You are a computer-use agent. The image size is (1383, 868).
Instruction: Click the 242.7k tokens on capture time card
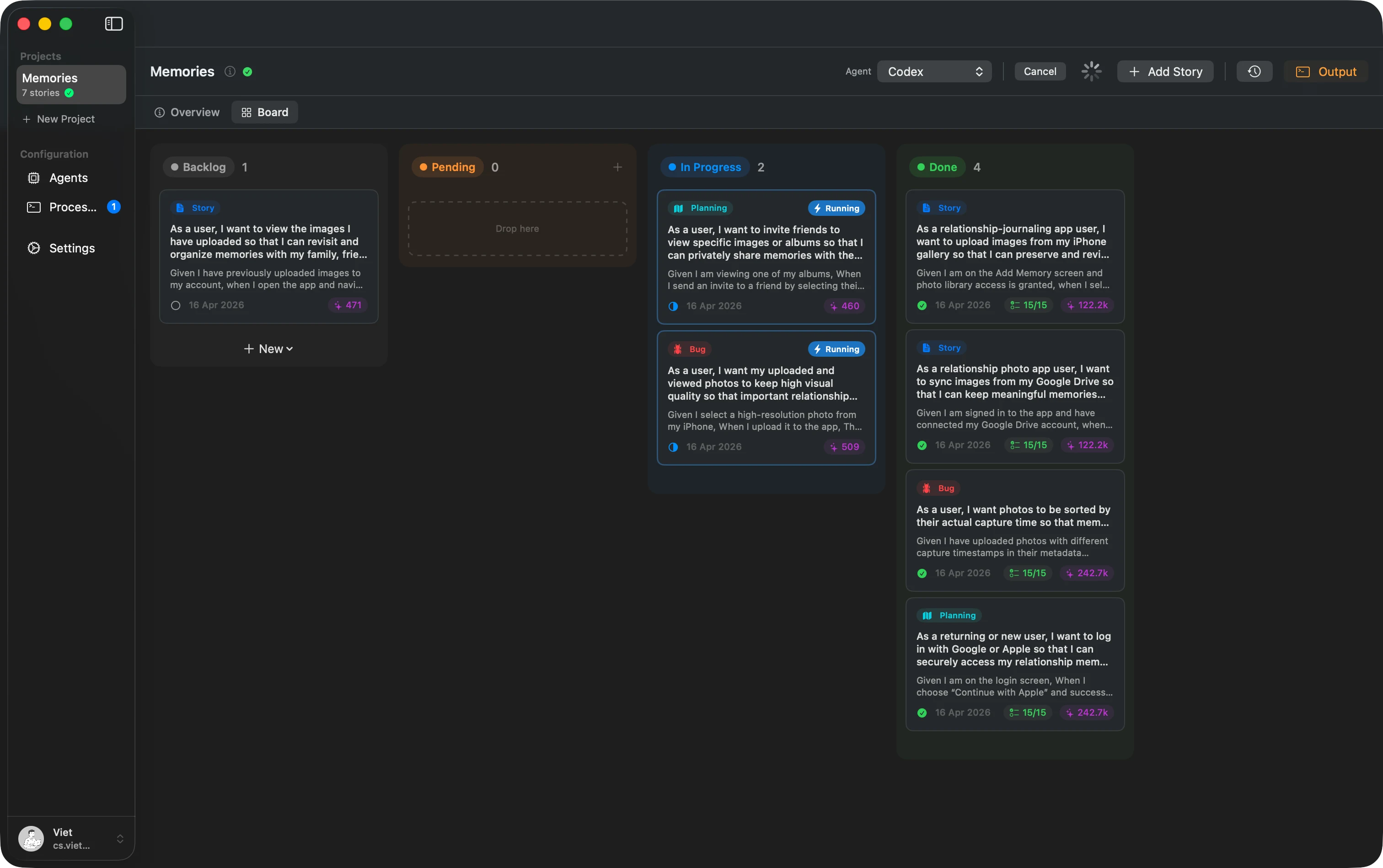point(1088,573)
